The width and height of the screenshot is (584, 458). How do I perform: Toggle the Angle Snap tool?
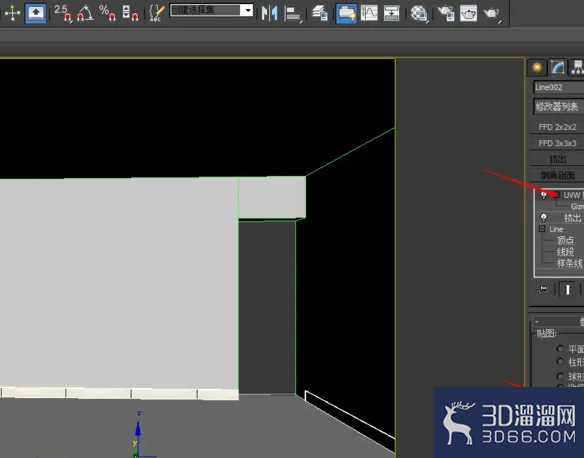(85, 13)
